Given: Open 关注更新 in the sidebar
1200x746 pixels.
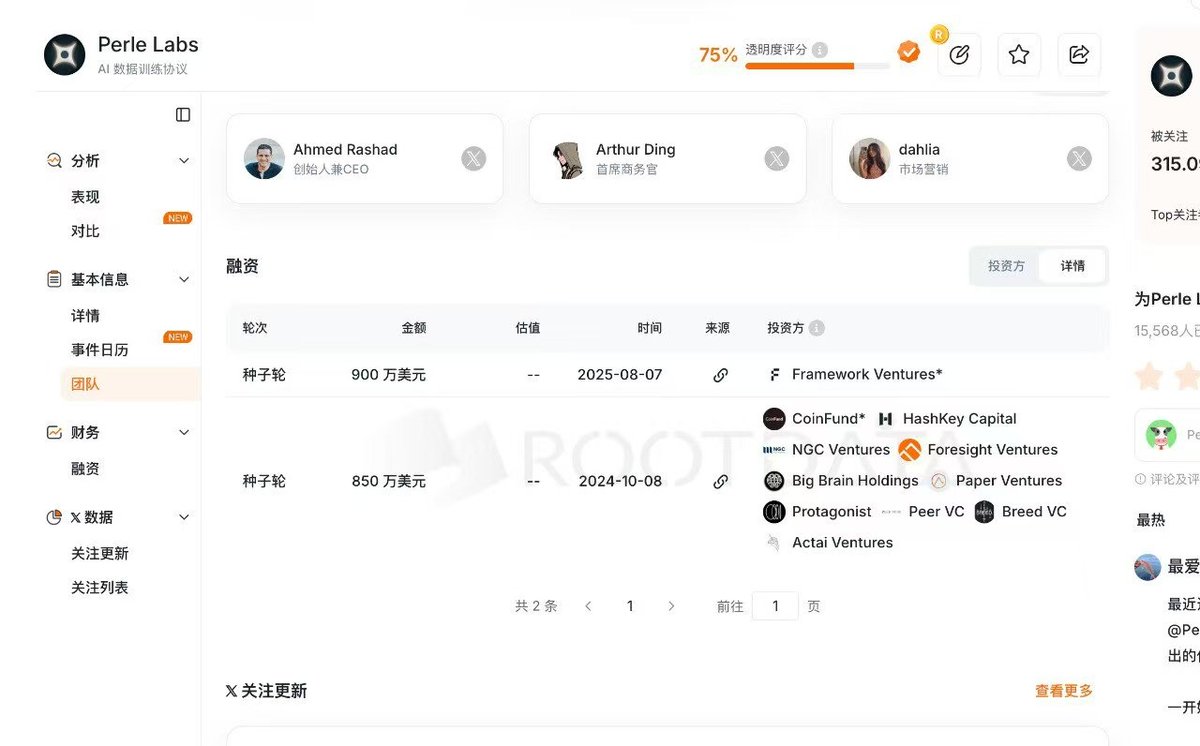Looking at the screenshot, I should (99, 554).
